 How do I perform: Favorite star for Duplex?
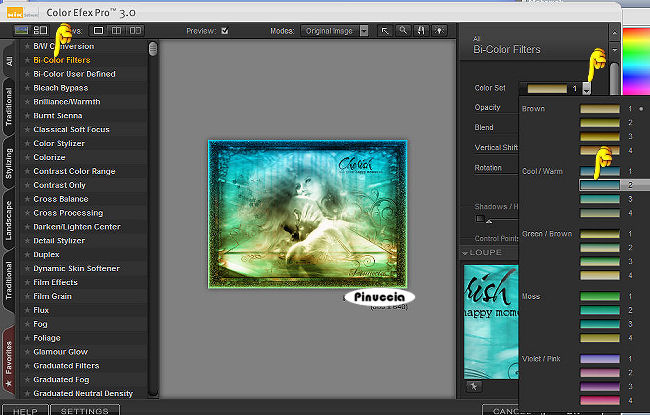point(27,255)
